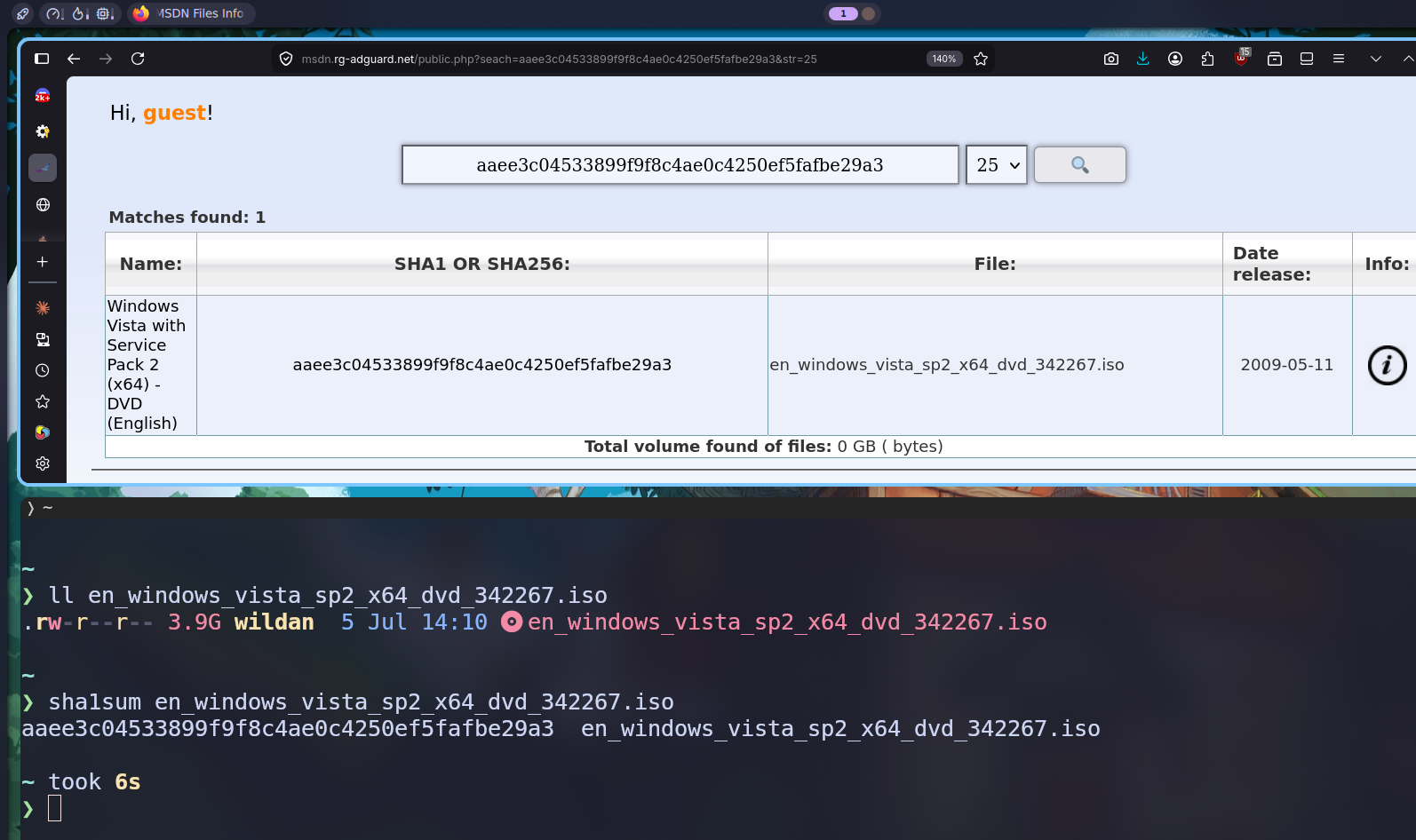Click the 2k+ pinned tab in sidebar
Image resolution: width=1416 pixels, height=840 pixels.
coord(43,96)
